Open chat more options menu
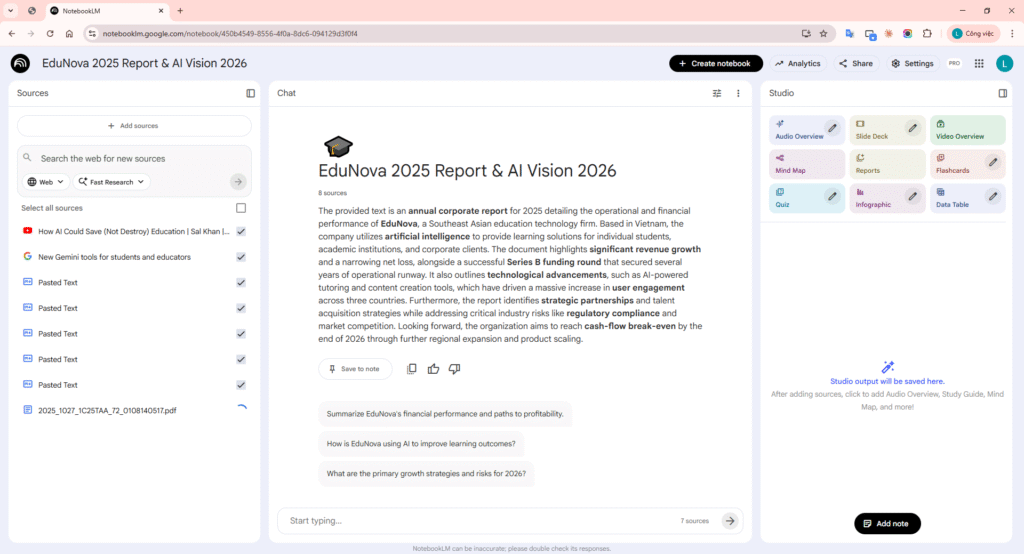This screenshot has height=554, width=1024. tap(738, 93)
